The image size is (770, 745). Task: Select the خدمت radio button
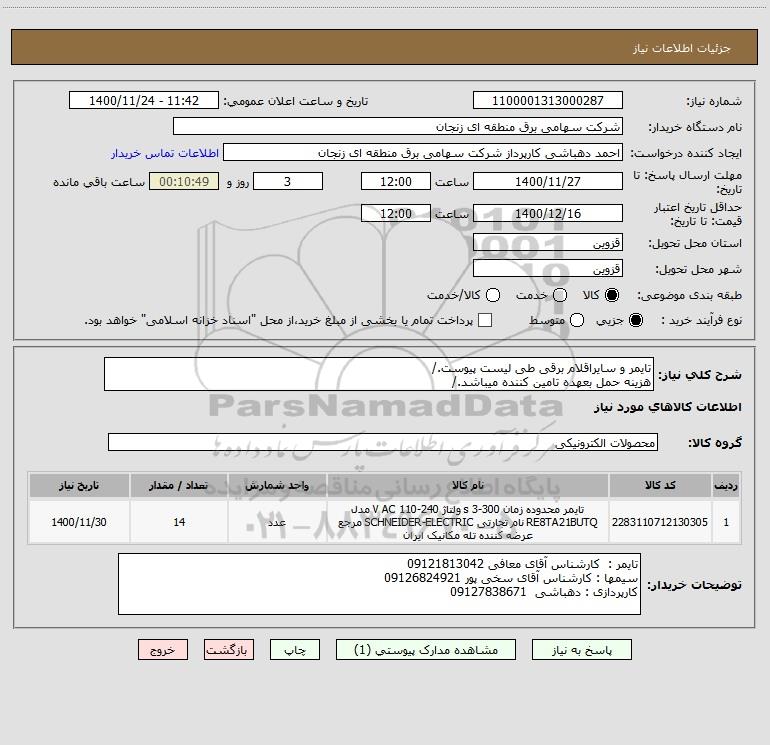560,295
